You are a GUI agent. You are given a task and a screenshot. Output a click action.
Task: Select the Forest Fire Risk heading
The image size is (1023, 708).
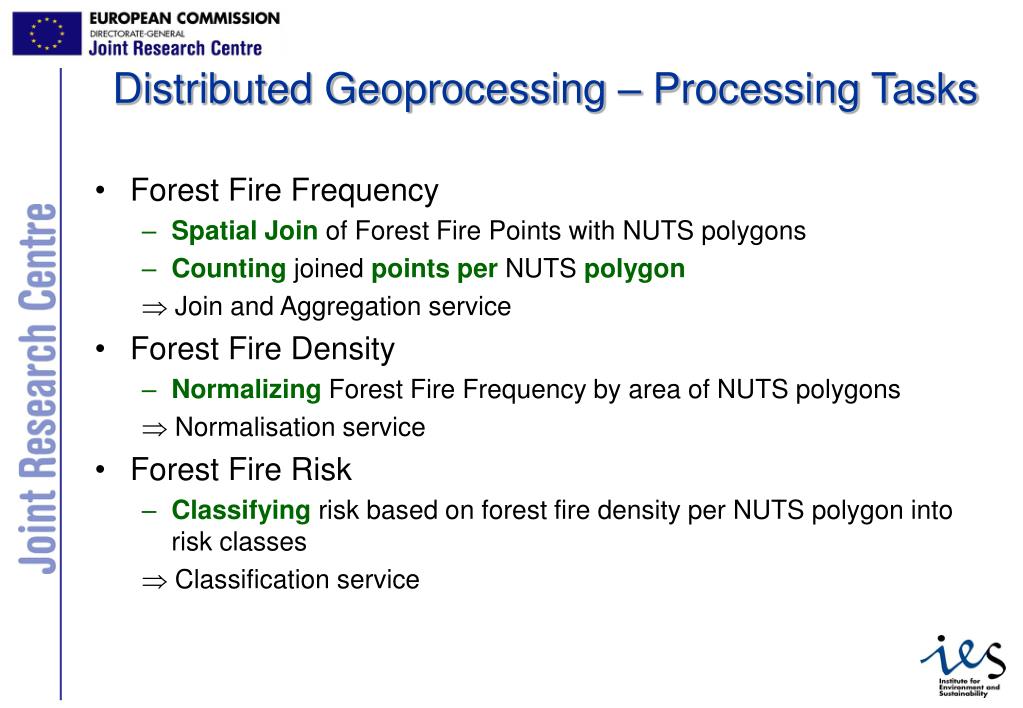tap(241, 470)
